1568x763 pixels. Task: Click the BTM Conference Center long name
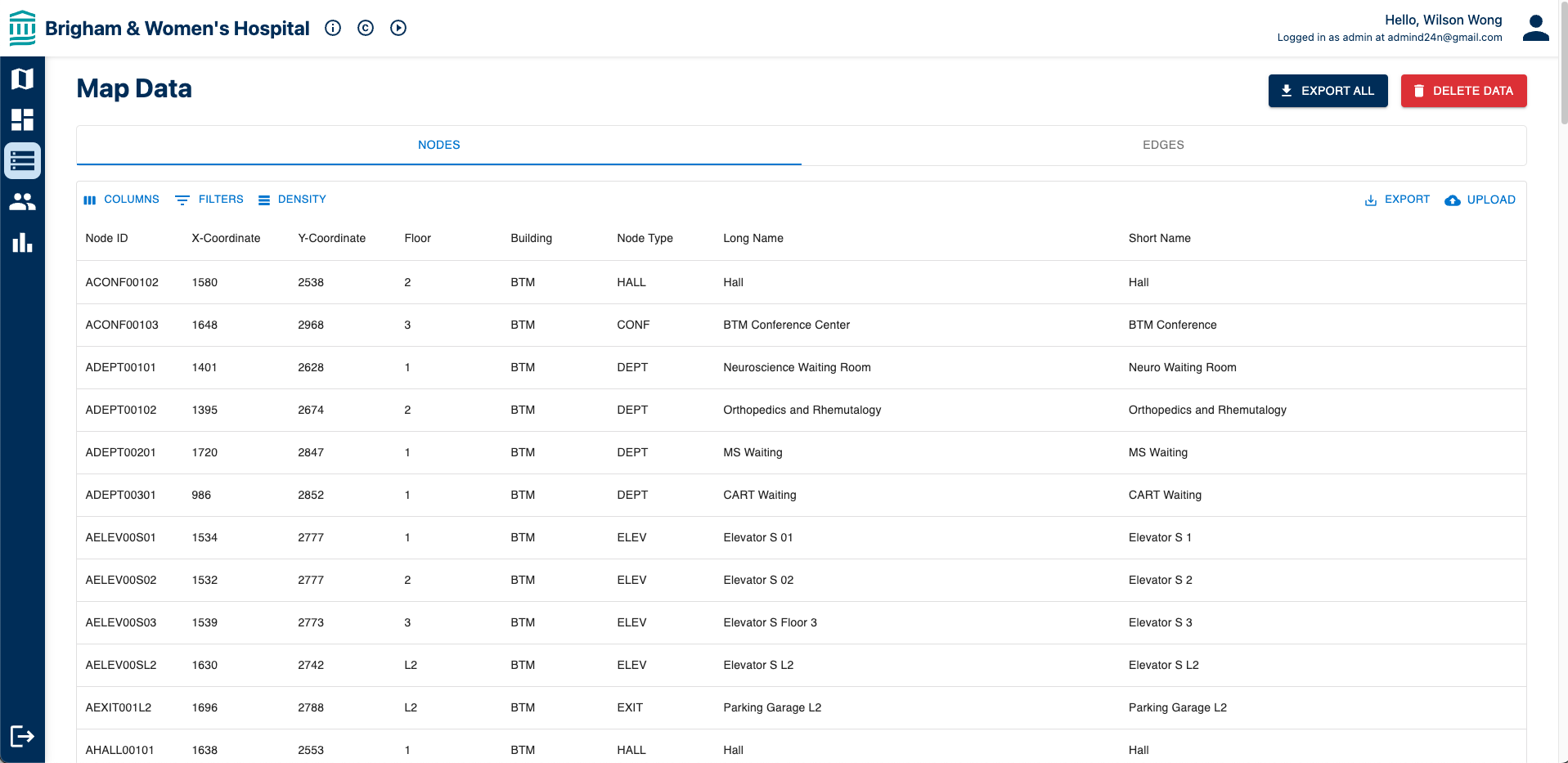tap(786, 325)
